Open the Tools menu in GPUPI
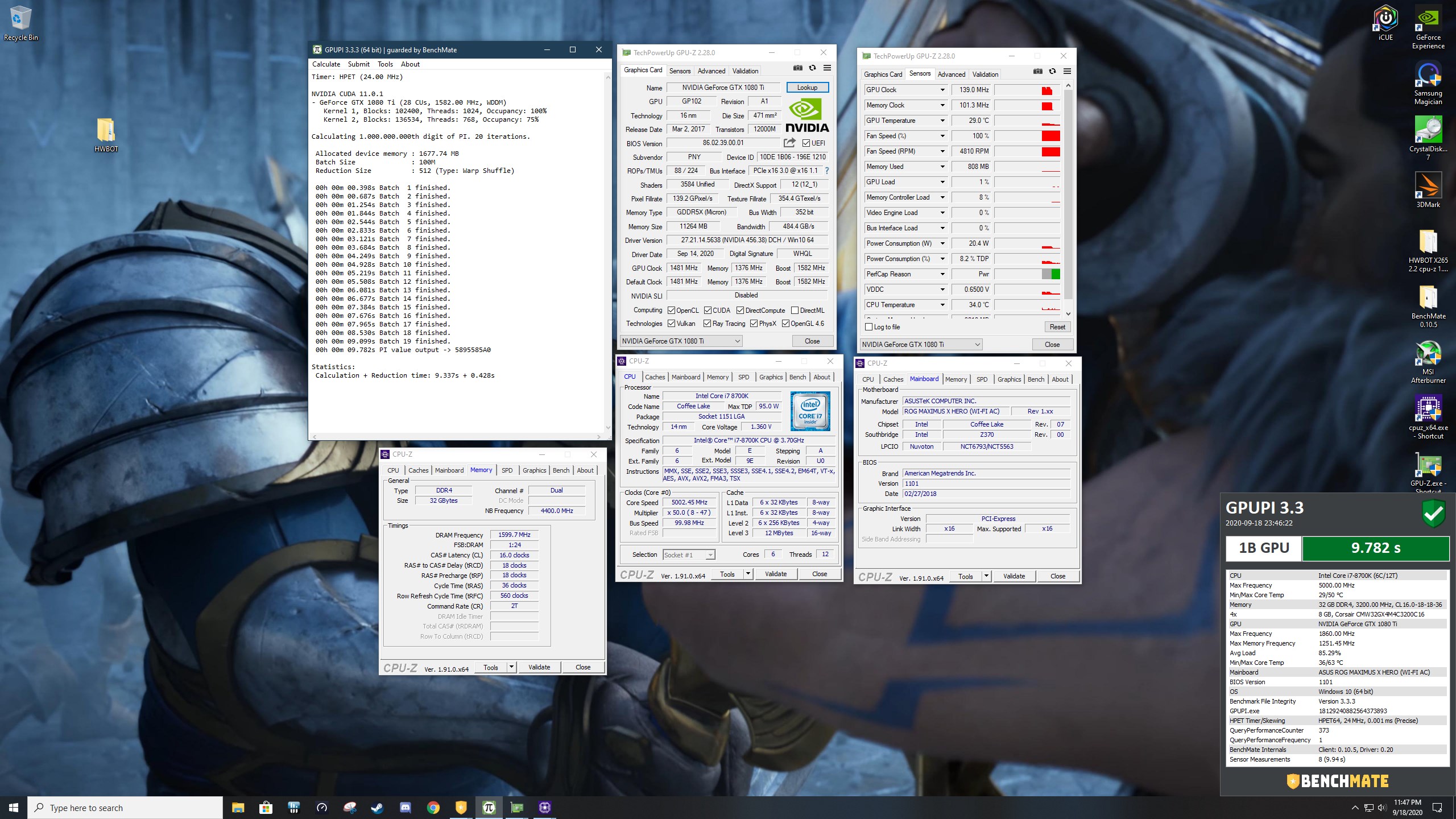1456x819 pixels. click(x=385, y=64)
